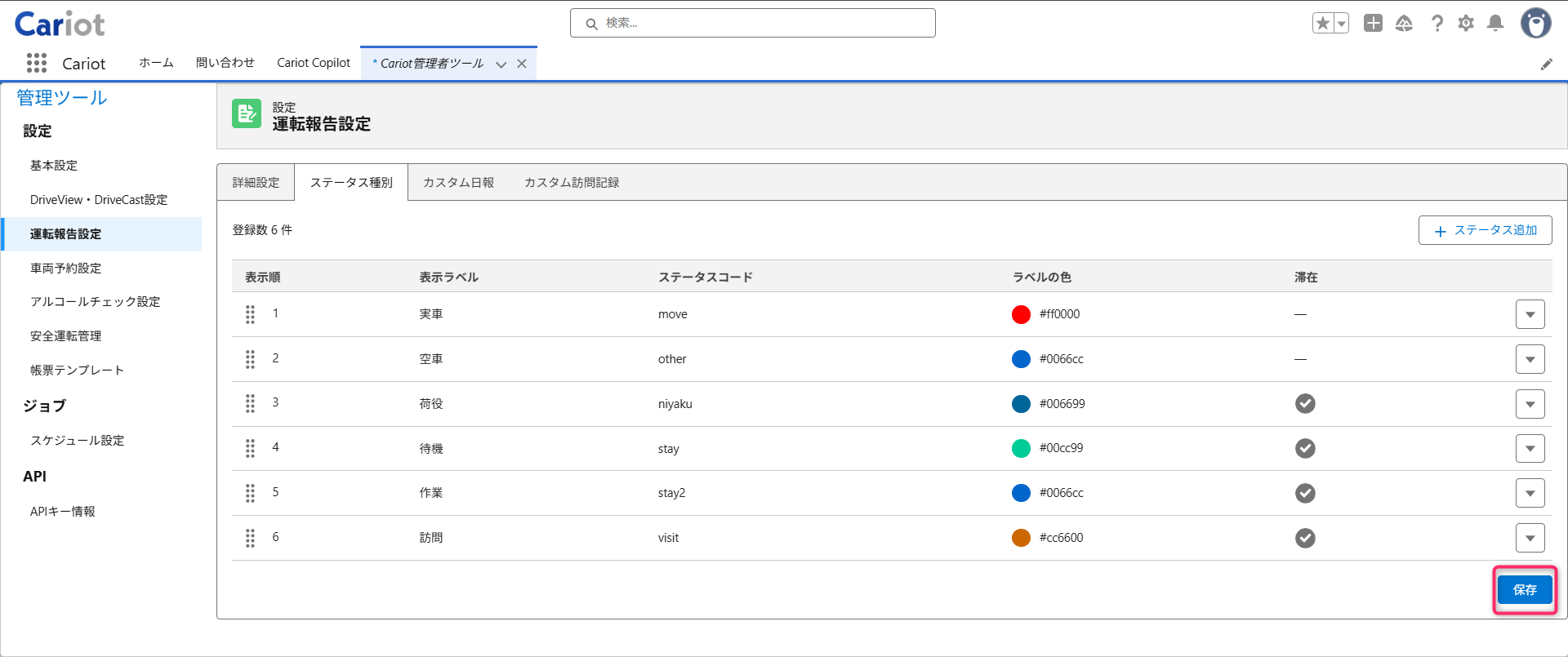Open the カスタム訪問記録 tab
This screenshot has height=657, width=1568.
572,183
